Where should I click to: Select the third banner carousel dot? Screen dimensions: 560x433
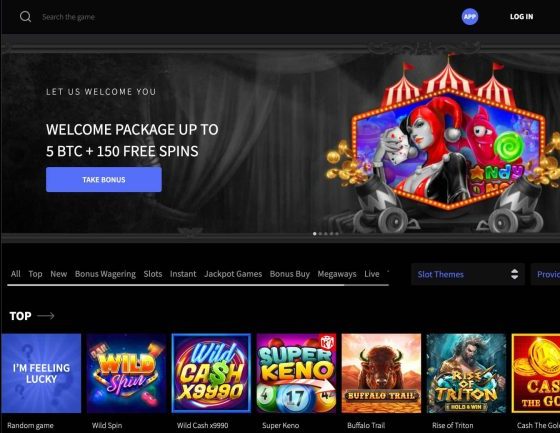[x=326, y=234]
